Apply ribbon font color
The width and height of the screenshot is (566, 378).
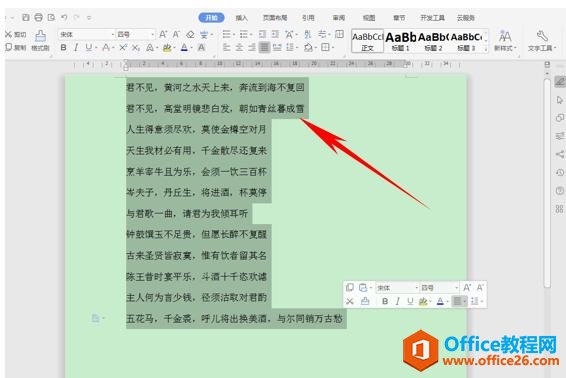point(184,47)
